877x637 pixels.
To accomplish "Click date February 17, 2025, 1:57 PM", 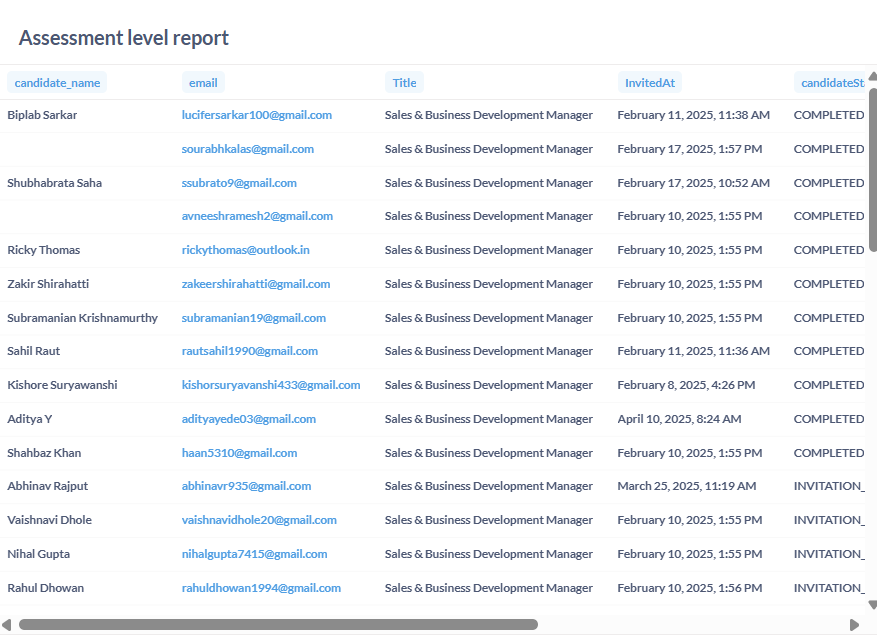I will pyautogui.click(x=690, y=149).
